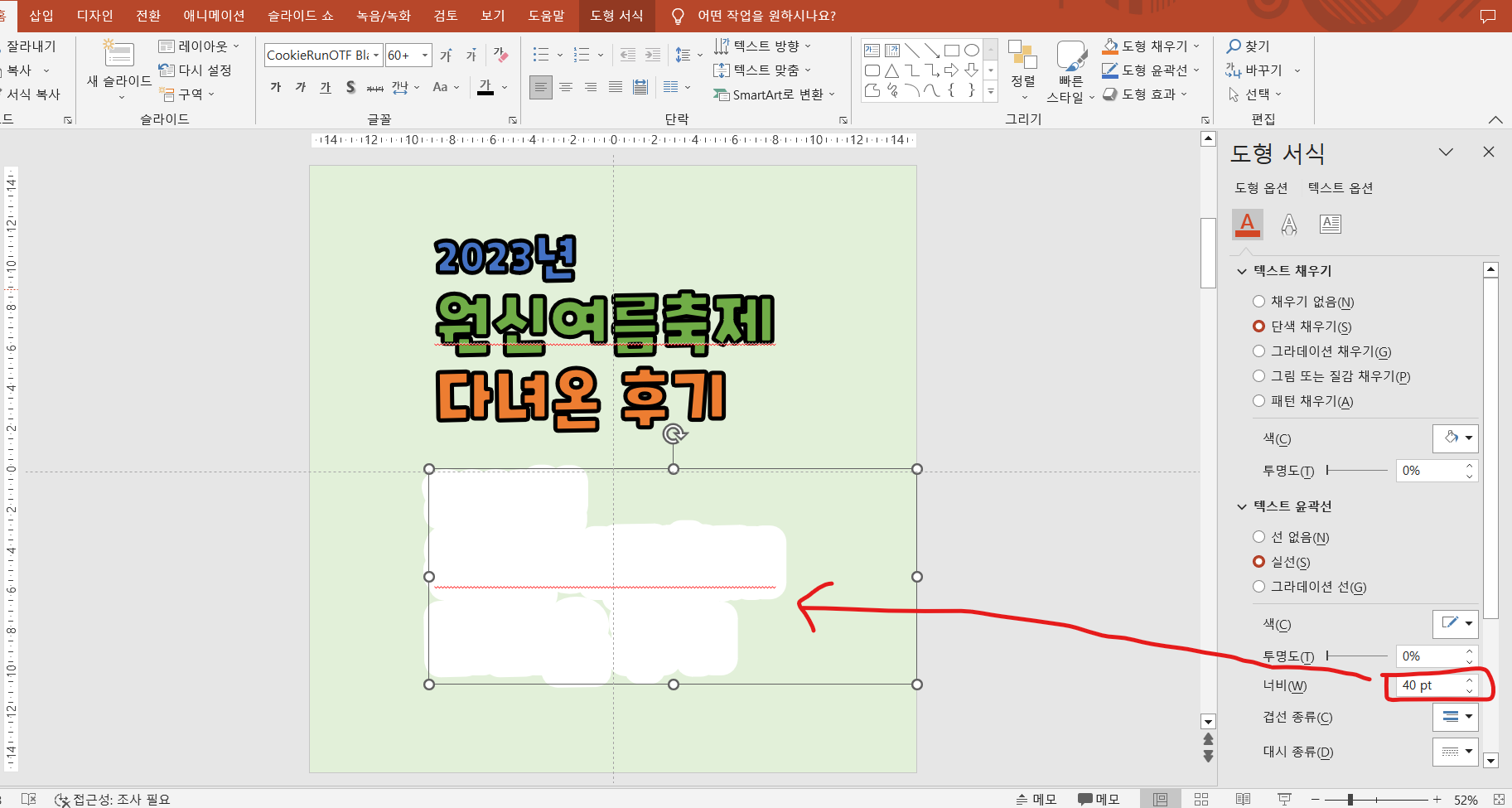Open the 겹선 종류 dropdown
Viewport: 1512px width, 808px height.
pyautogui.click(x=1455, y=717)
